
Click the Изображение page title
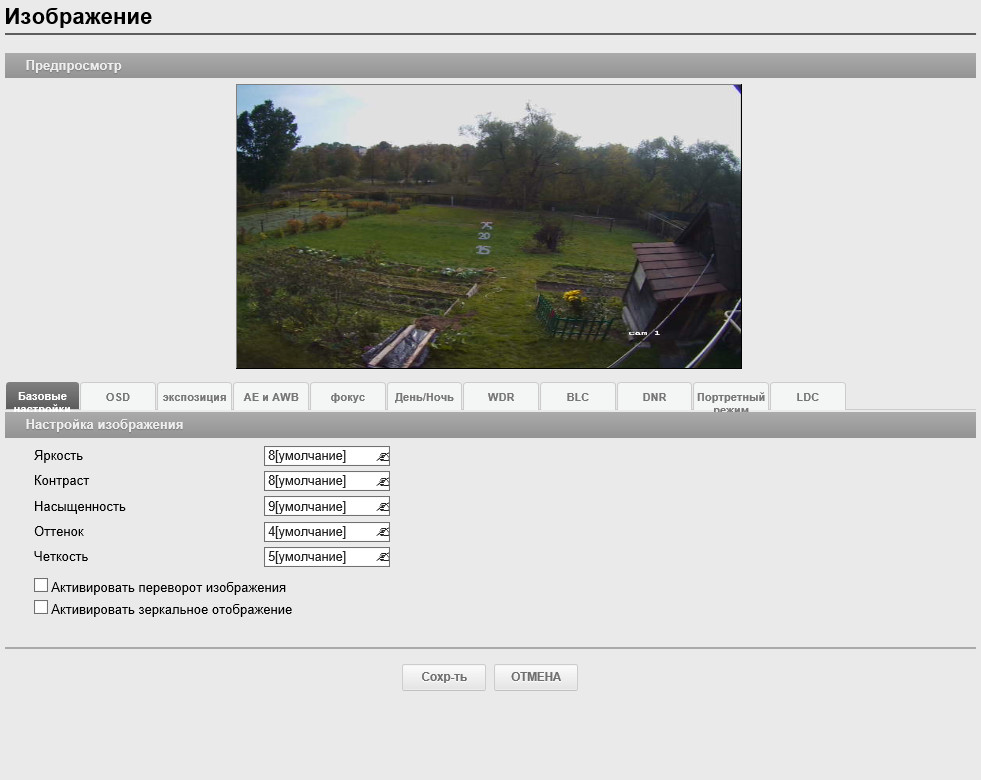coord(78,16)
